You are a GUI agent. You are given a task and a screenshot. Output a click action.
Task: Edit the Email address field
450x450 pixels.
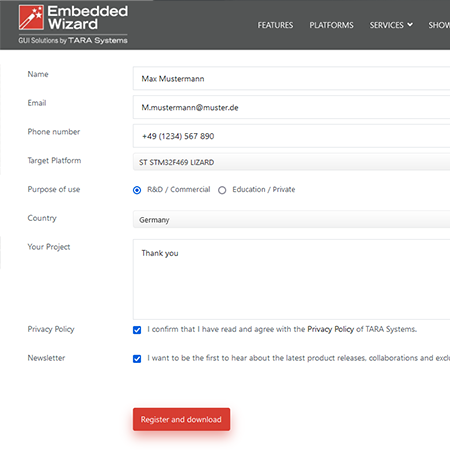(x=291, y=107)
